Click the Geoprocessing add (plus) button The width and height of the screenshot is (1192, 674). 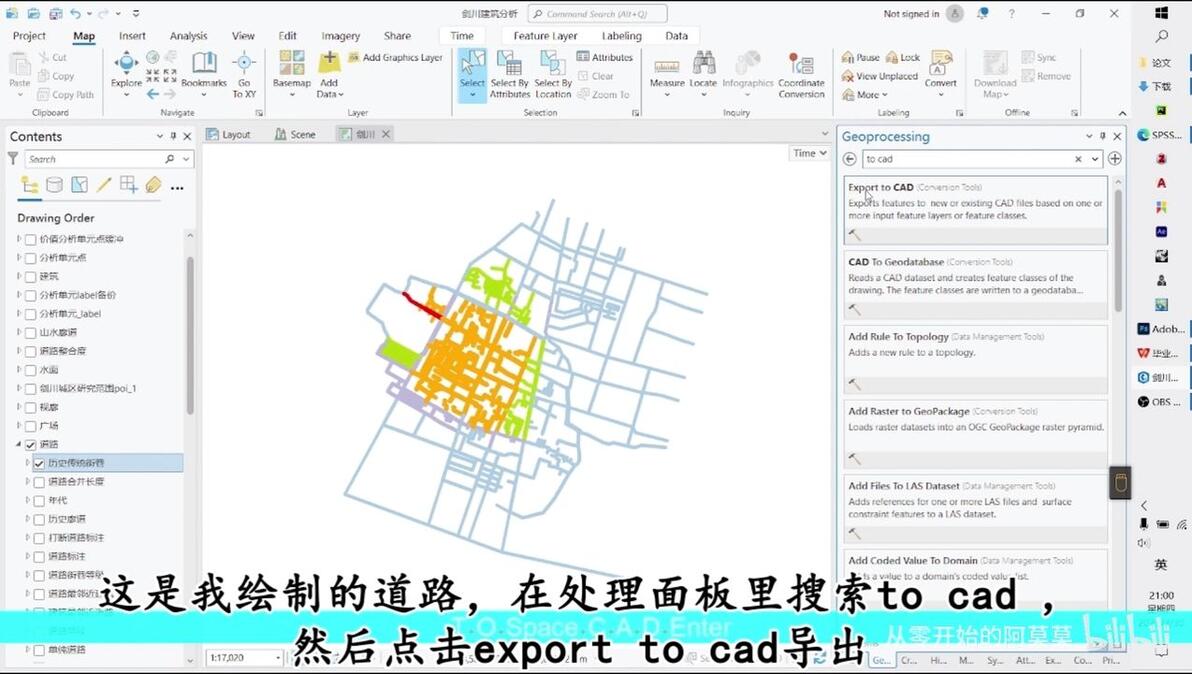(1114, 159)
